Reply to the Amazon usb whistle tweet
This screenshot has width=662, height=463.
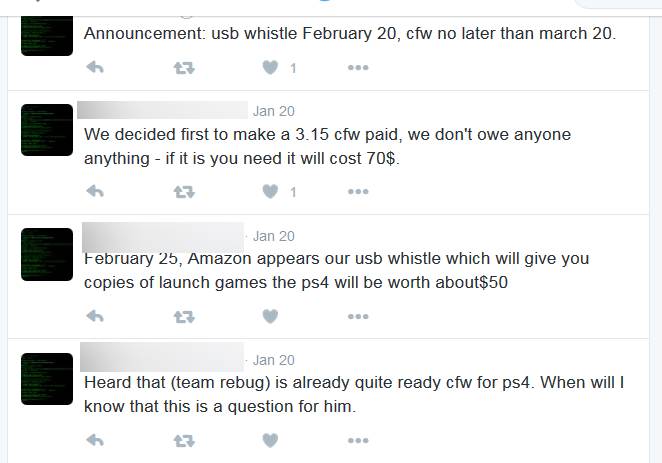(95, 316)
